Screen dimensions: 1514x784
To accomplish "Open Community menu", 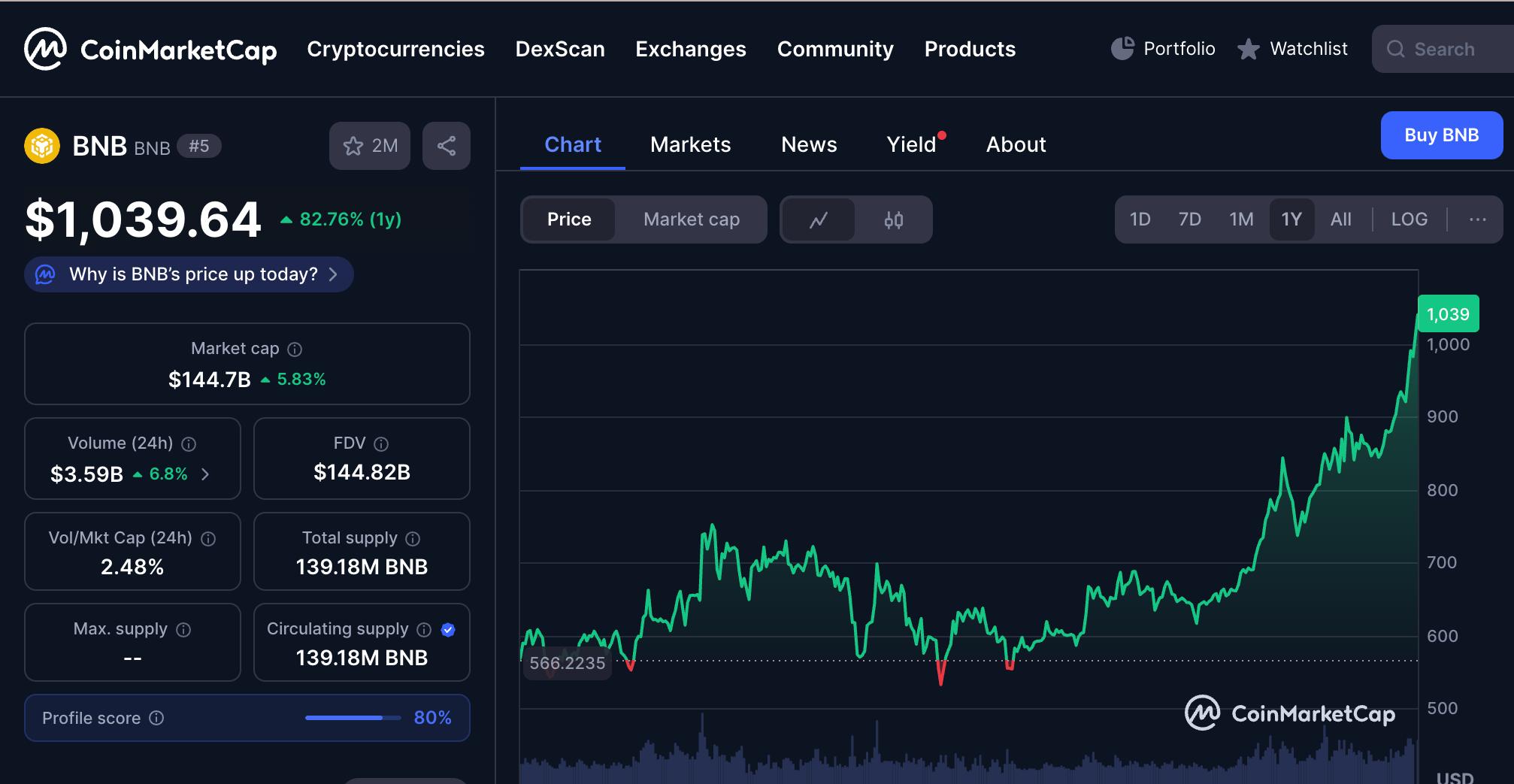I will [x=835, y=49].
